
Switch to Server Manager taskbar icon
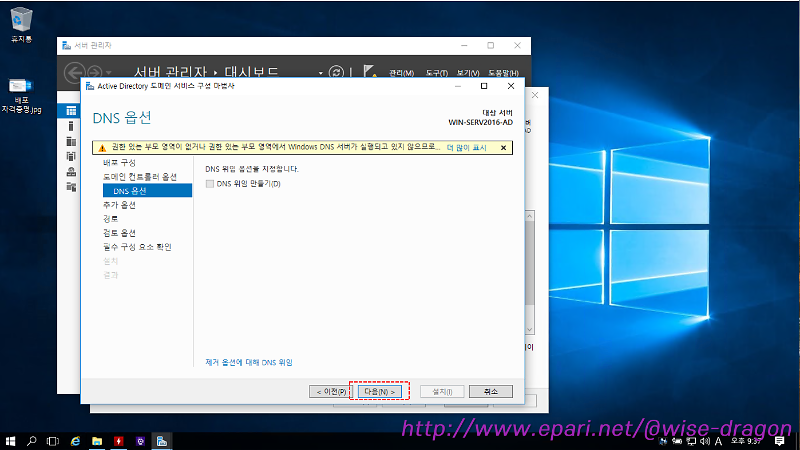click(162, 441)
